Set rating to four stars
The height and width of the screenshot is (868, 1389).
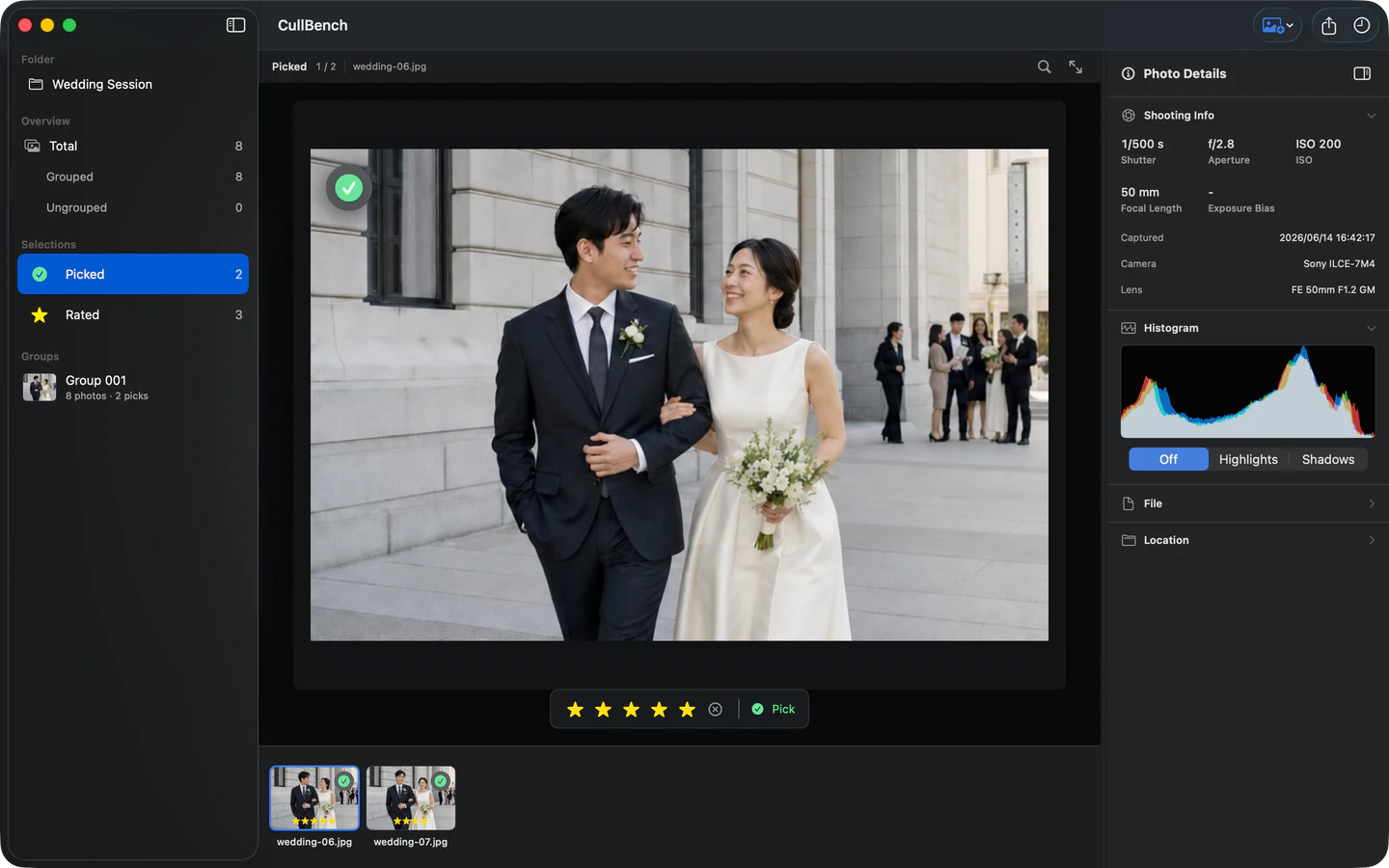click(x=659, y=710)
